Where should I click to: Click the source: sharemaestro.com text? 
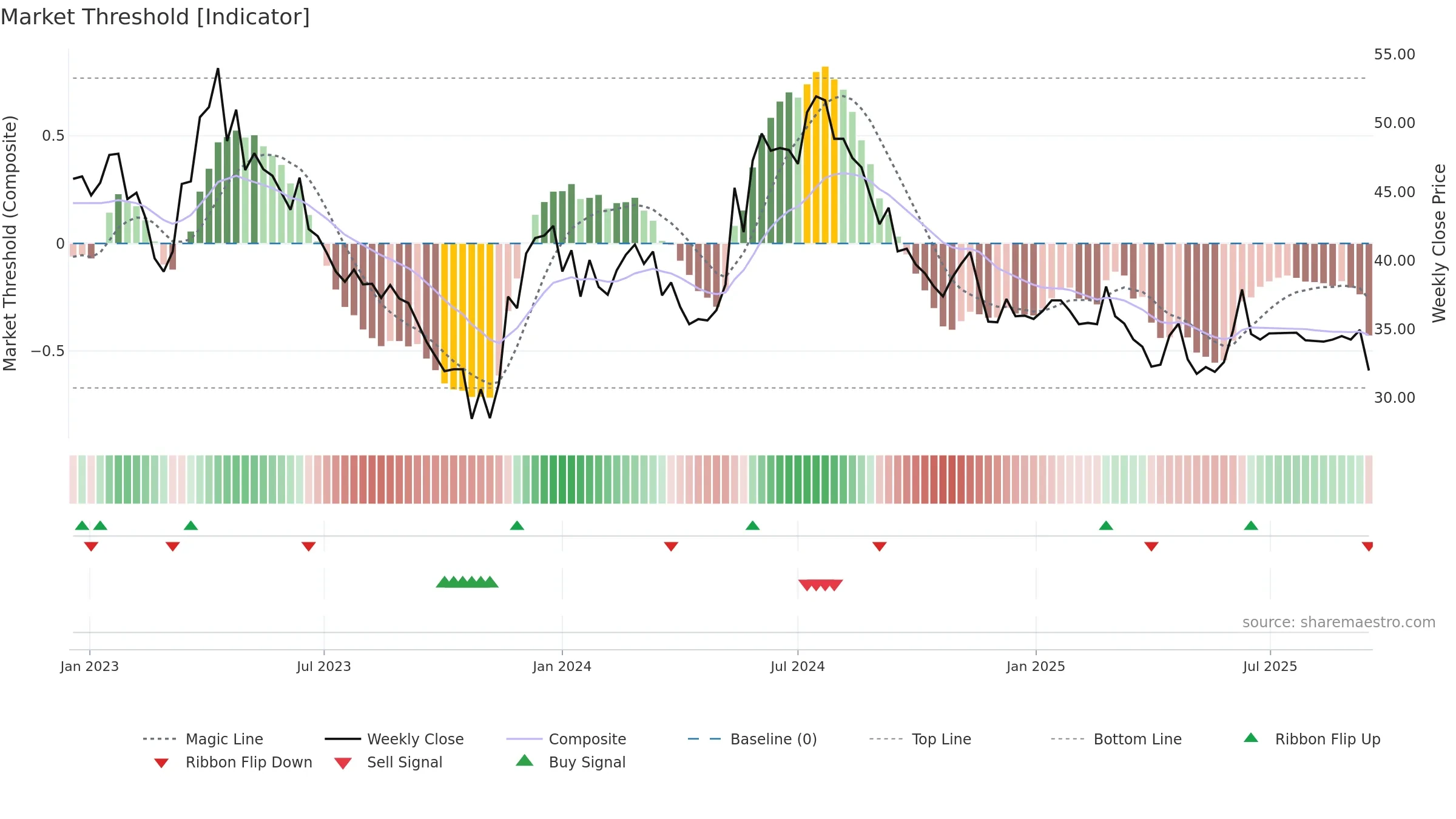click(x=1339, y=622)
